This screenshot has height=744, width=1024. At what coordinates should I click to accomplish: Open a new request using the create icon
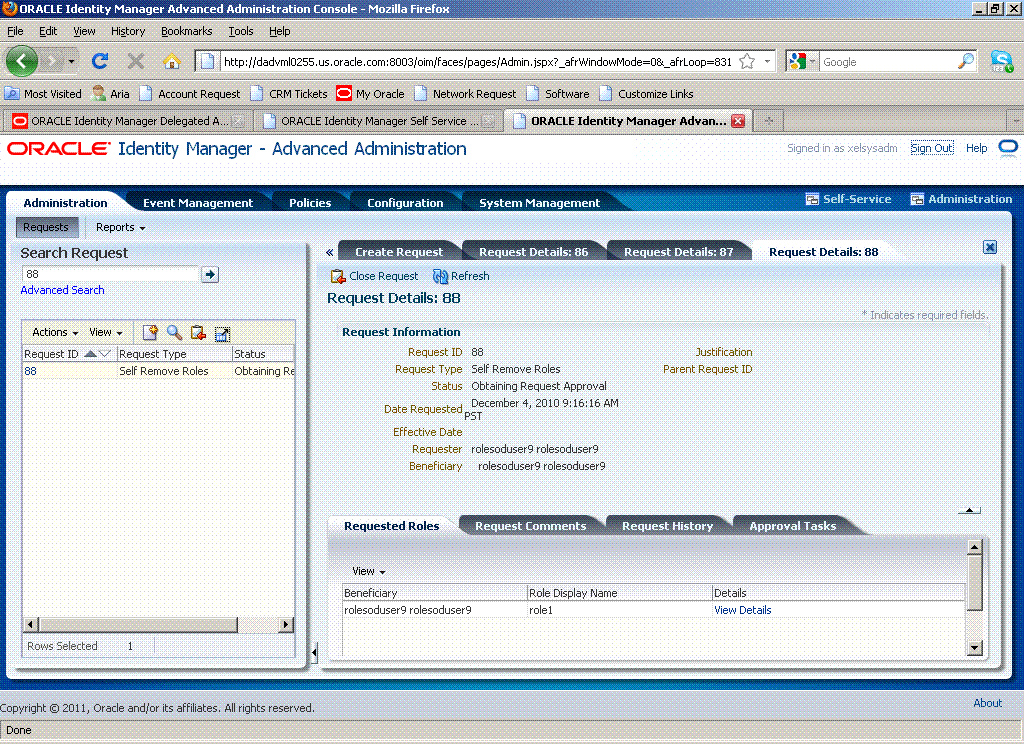(150, 332)
